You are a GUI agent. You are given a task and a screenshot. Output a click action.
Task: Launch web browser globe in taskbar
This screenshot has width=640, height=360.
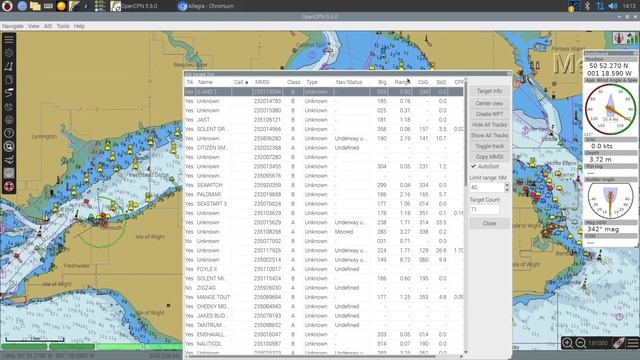pos(22,6)
